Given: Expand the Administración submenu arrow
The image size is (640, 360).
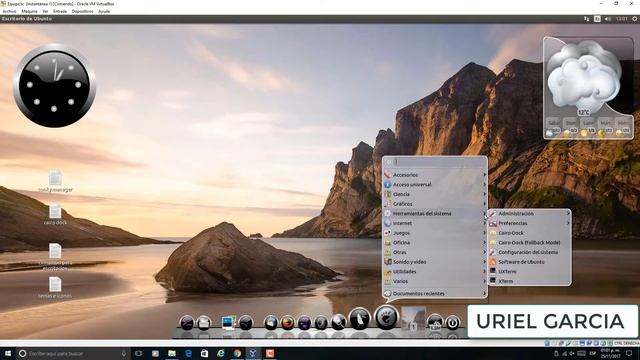Looking at the screenshot, I should point(568,213).
